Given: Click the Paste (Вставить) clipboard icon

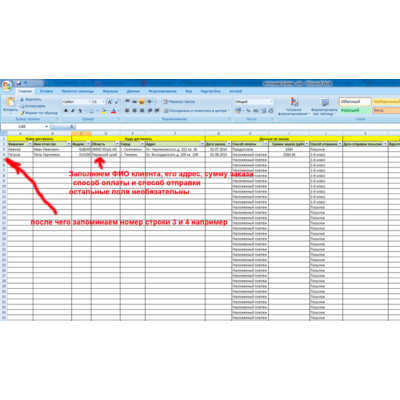Looking at the screenshot, I should pos(10,102).
